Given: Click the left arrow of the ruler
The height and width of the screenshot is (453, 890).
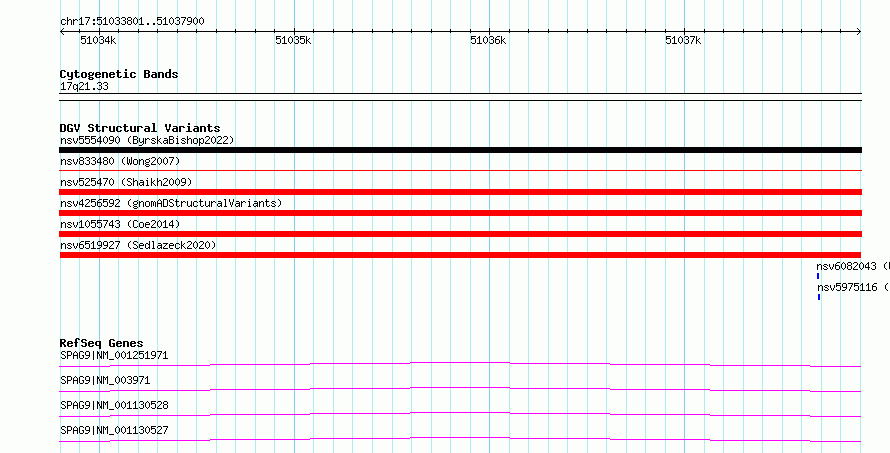Looking at the screenshot, I should tap(62, 32).
